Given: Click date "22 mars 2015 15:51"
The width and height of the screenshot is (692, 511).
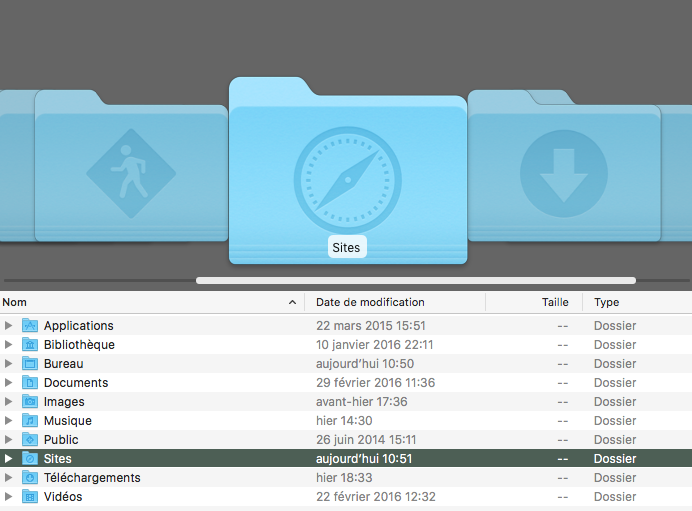Looking at the screenshot, I should pos(371,326).
